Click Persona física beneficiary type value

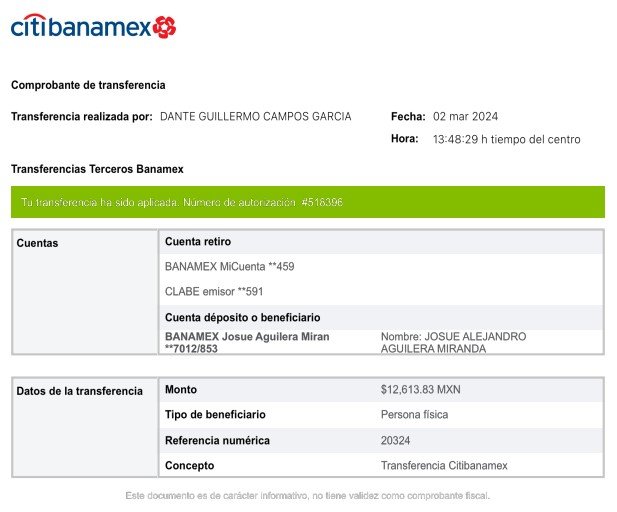[x=414, y=415]
